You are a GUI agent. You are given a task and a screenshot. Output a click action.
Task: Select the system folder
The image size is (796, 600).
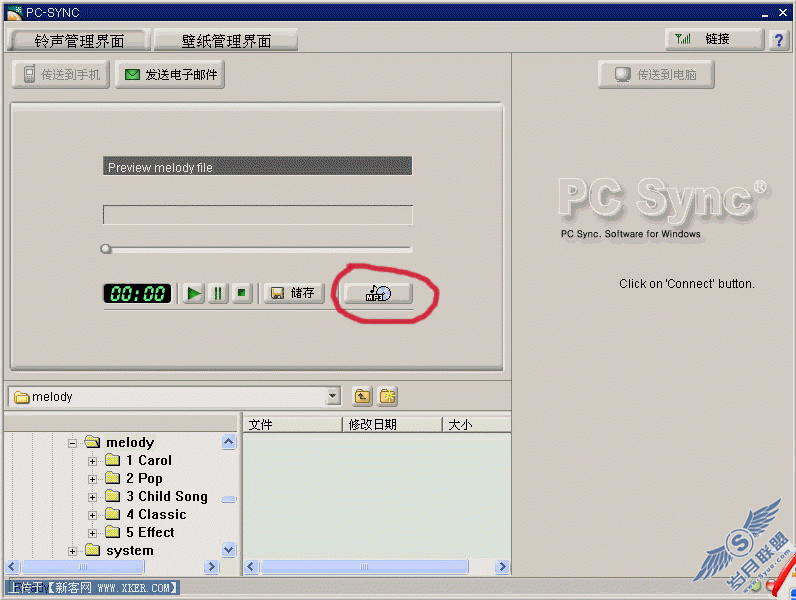pyautogui.click(x=129, y=551)
